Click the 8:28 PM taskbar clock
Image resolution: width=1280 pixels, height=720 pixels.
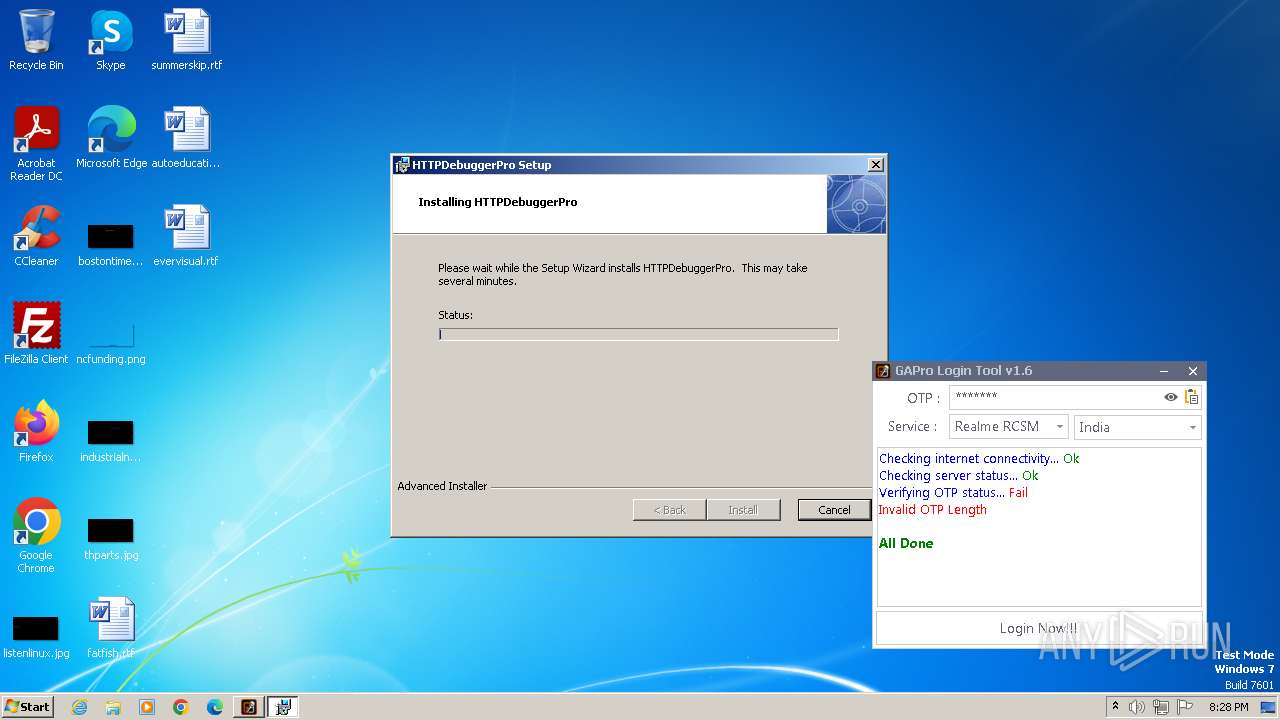tap(1228, 707)
